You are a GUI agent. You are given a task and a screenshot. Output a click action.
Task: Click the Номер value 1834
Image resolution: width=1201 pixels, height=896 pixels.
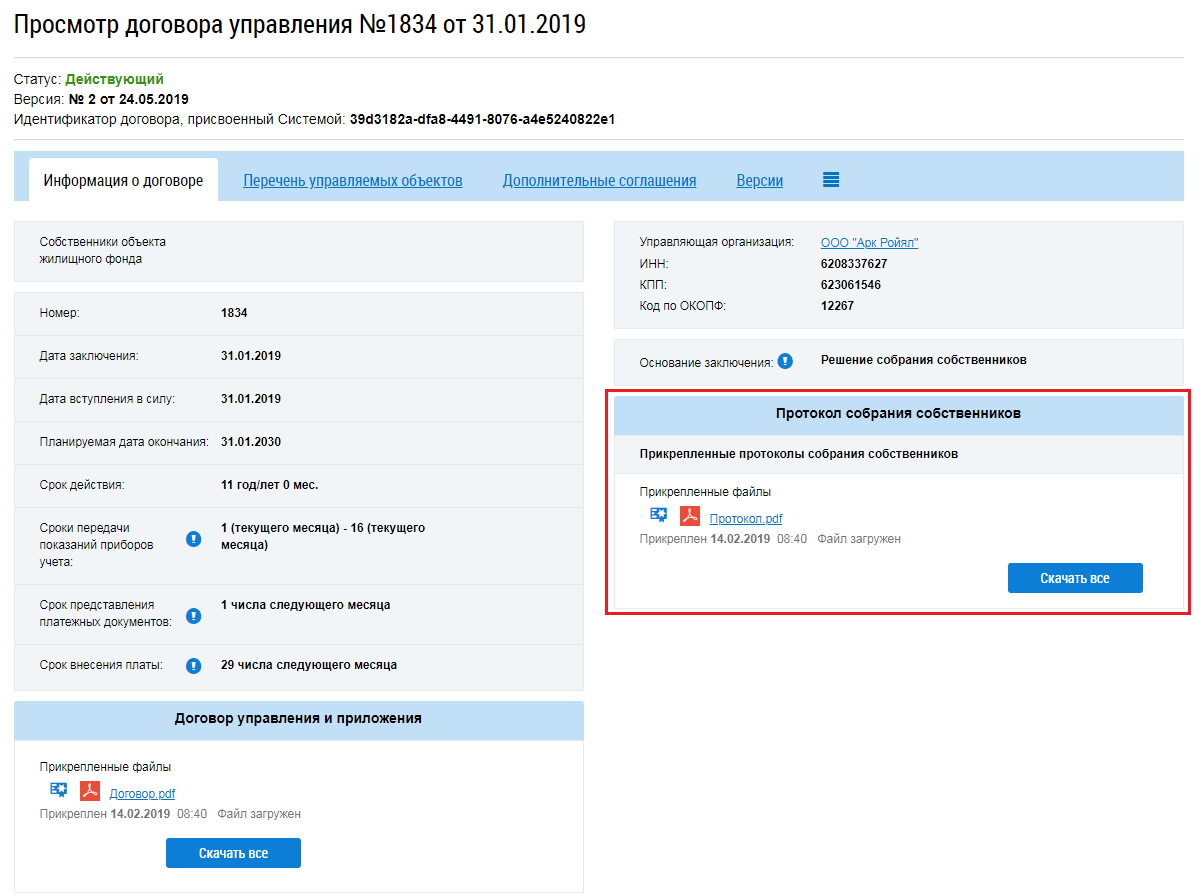(234, 313)
